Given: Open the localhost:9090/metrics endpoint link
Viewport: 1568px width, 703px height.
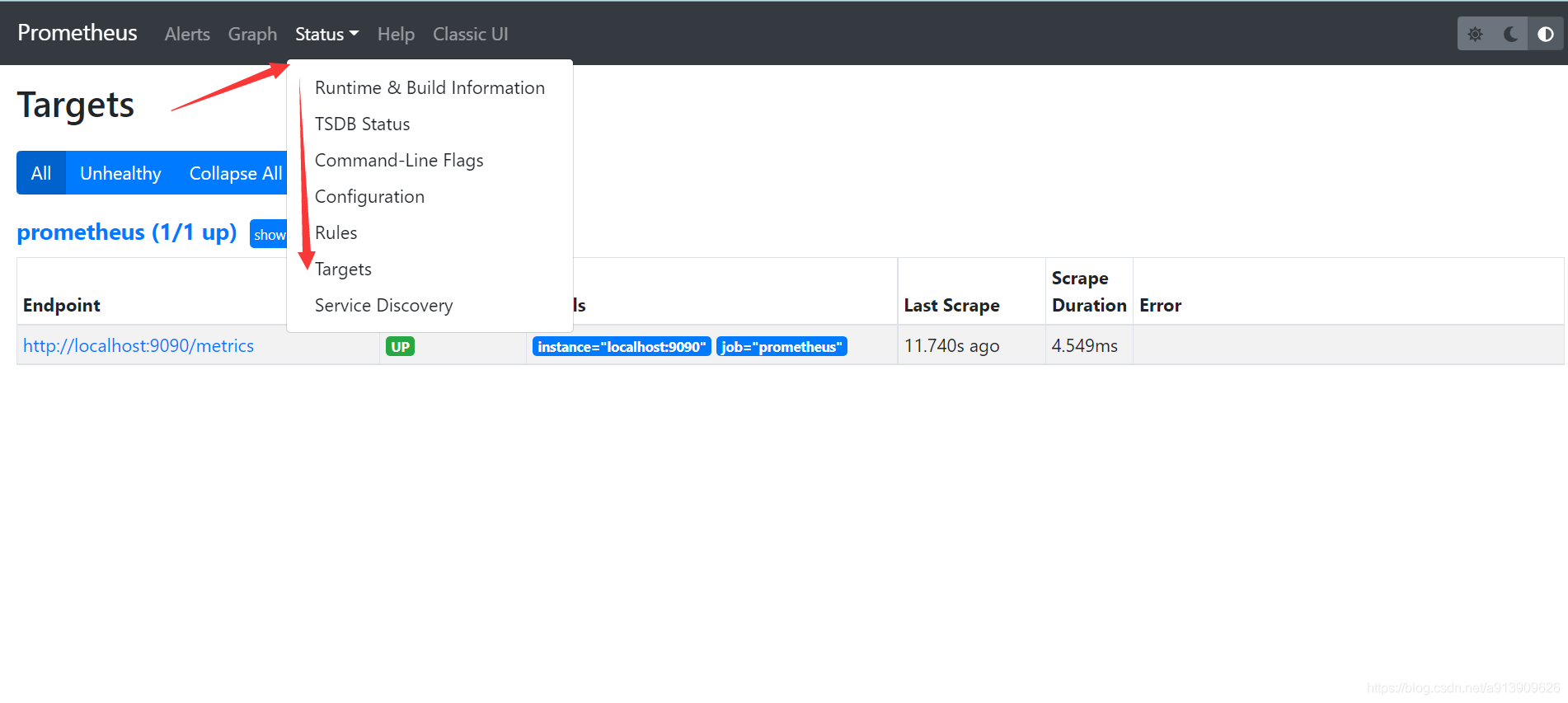Looking at the screenshot, I should click(138, 345).
